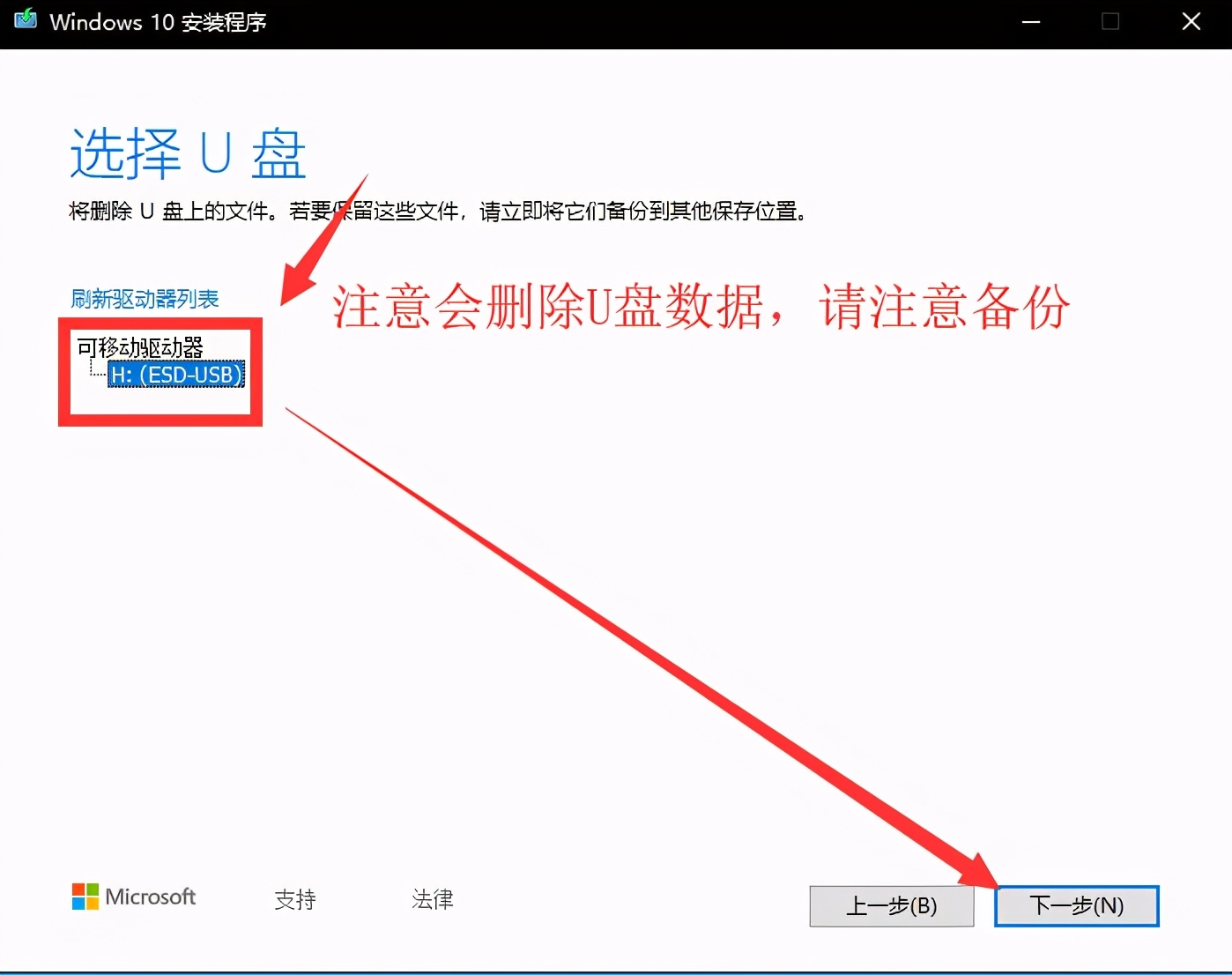Click the Windows 10 setup icon in title bar
The image size is (1232, 975).
tap(24, 21)
